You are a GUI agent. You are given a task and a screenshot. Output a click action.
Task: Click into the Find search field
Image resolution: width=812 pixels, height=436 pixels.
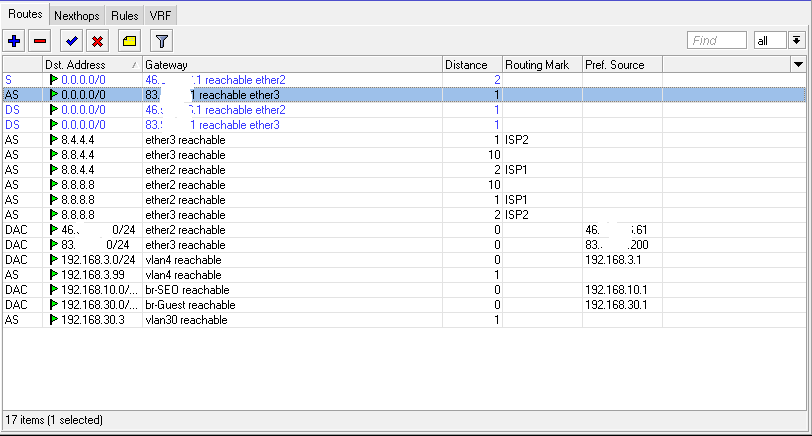coord(717,41)
